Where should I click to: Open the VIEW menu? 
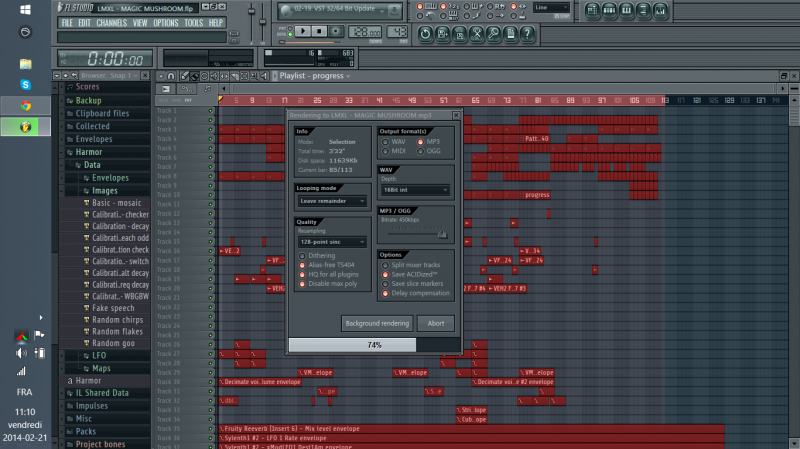140,23
